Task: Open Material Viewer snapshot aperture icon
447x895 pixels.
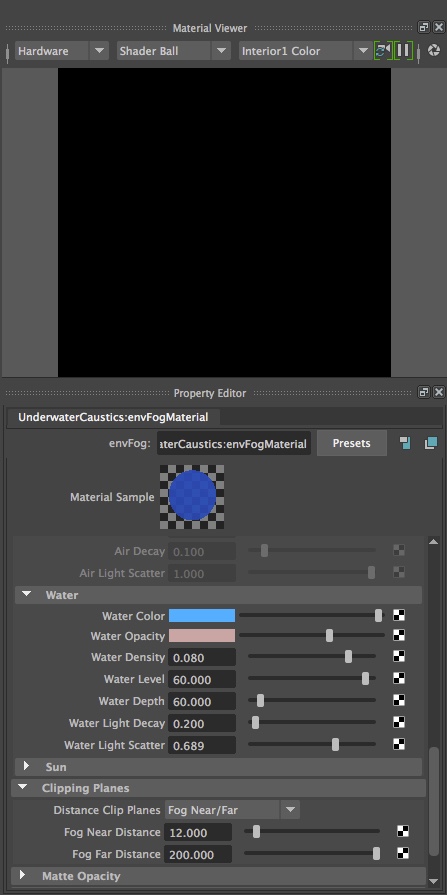Action: [x=433, y=50]
